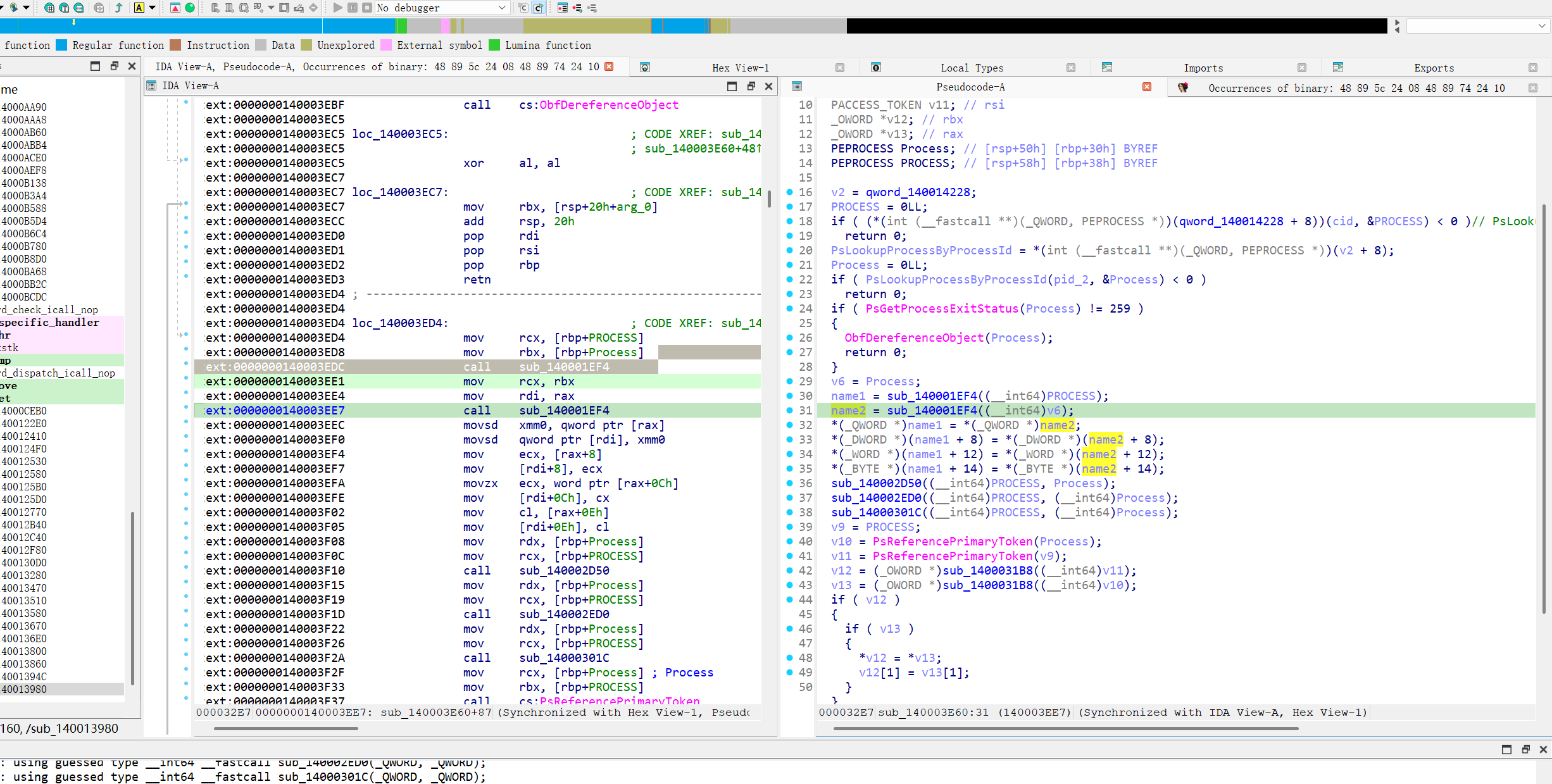This screenshot has height=784, width=1552.
Task: Click the Occurrences search tab icon
Action: pyautogui.click(x=1182, y=88)
